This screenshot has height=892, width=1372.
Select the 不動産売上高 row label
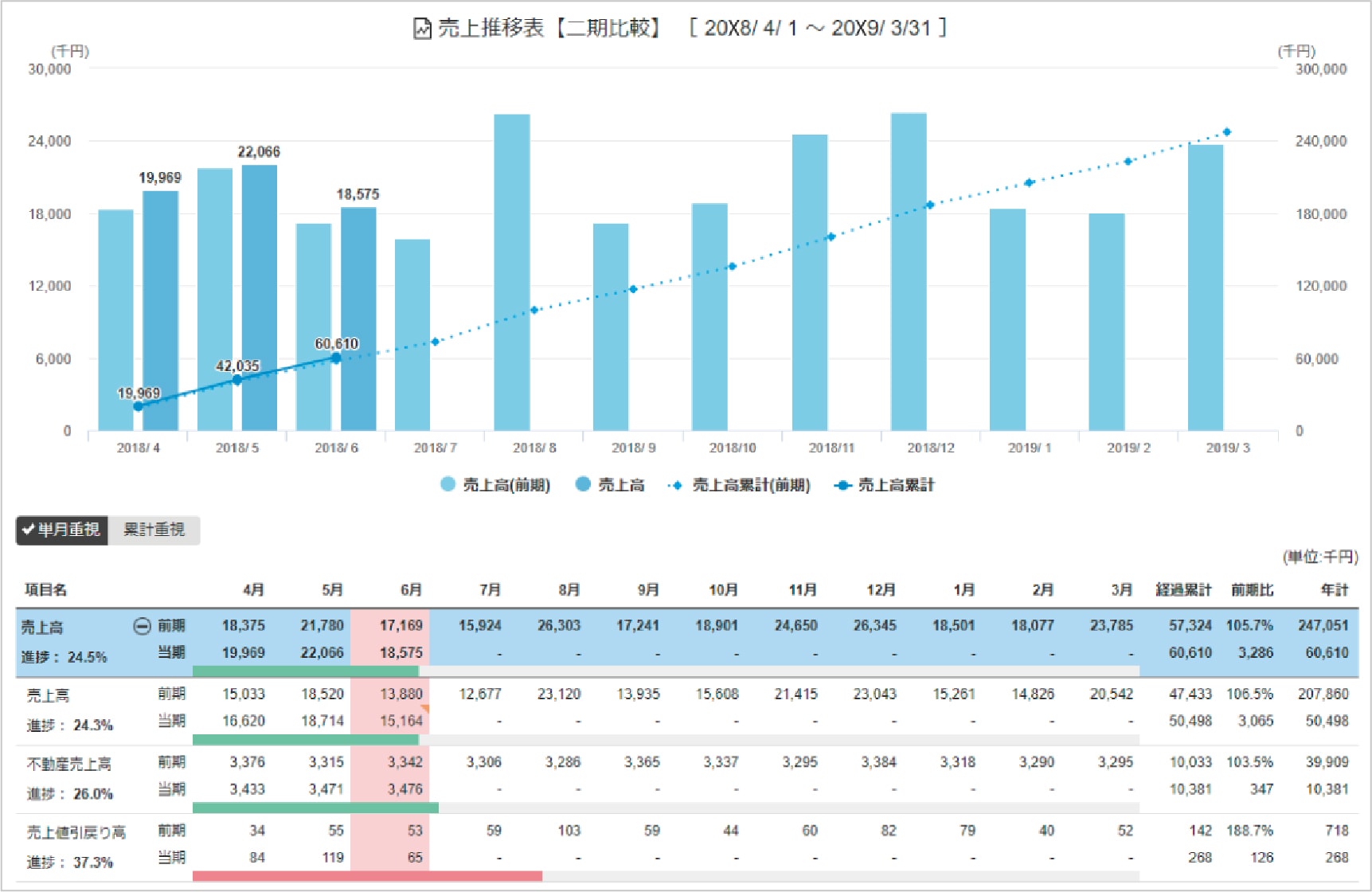pyautogui.click(x=68, y=764)
